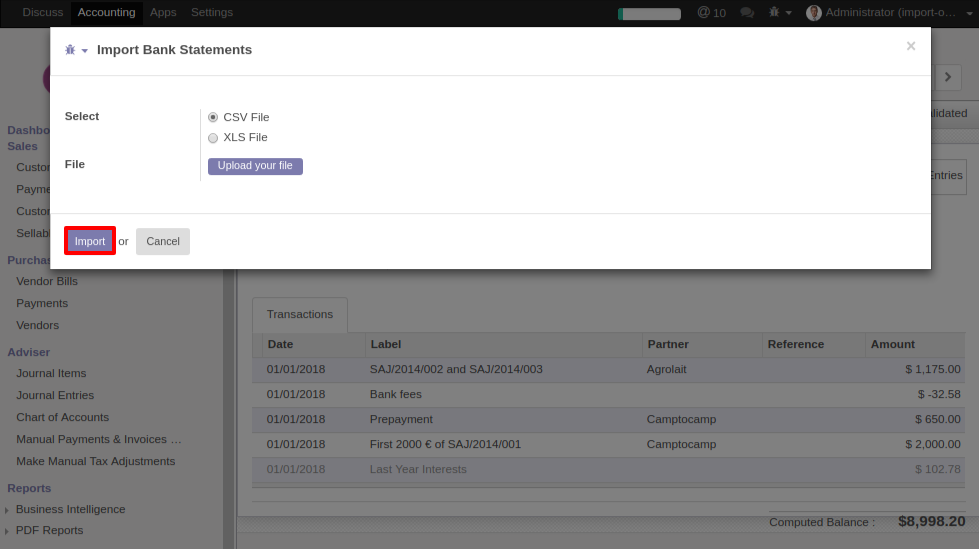
Task: Open the Discuss menu
Action: 43,13
